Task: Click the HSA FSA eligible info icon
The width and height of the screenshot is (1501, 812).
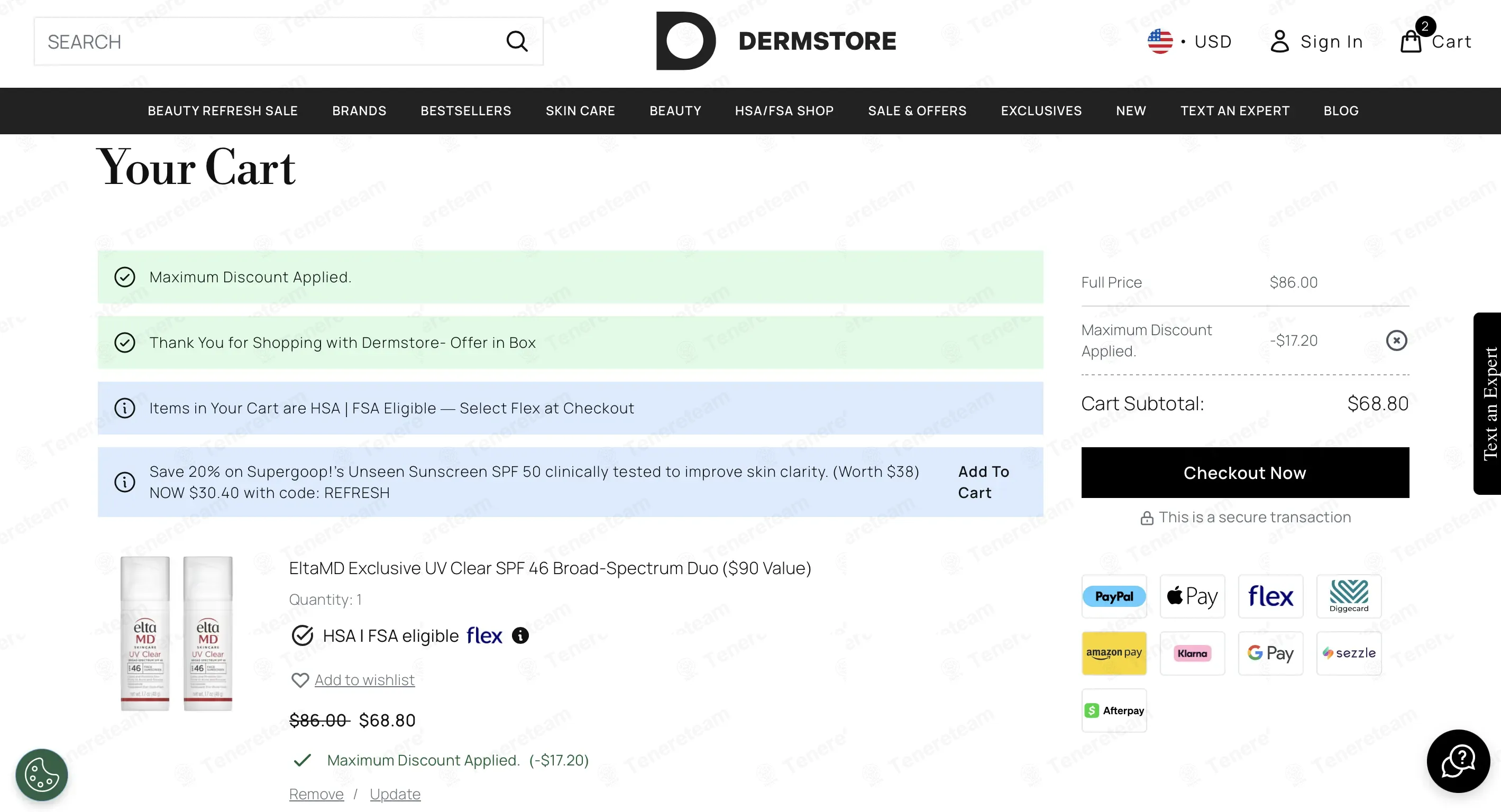Action: pyautogui.click(x=520, y=635)
